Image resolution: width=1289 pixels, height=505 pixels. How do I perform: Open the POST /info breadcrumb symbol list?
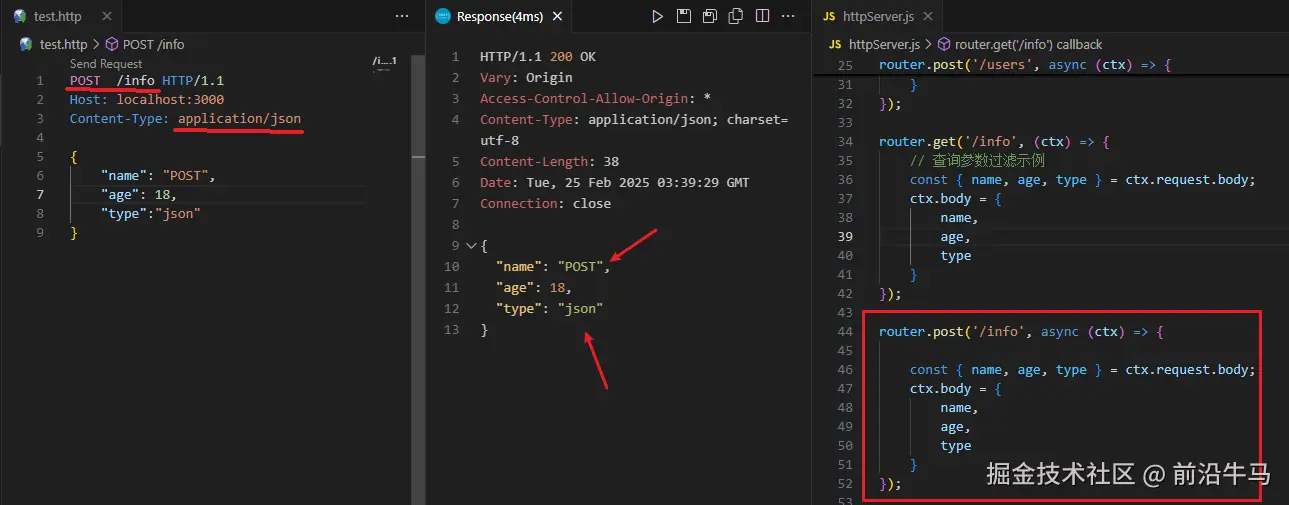(x=154, y=44)
